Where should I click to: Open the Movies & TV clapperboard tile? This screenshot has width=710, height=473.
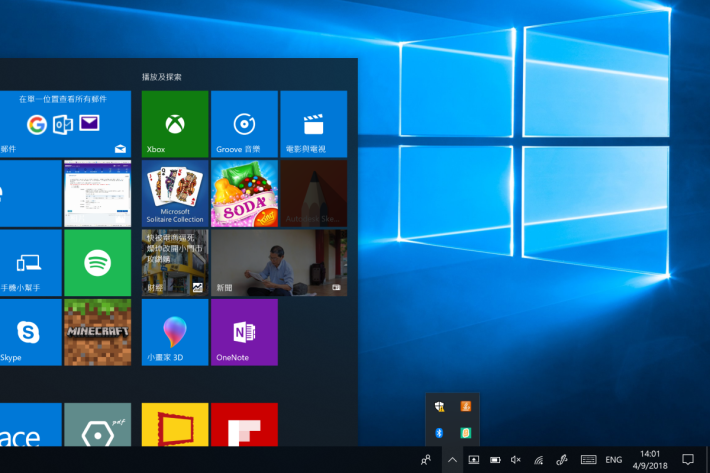[x=313, y=124]
